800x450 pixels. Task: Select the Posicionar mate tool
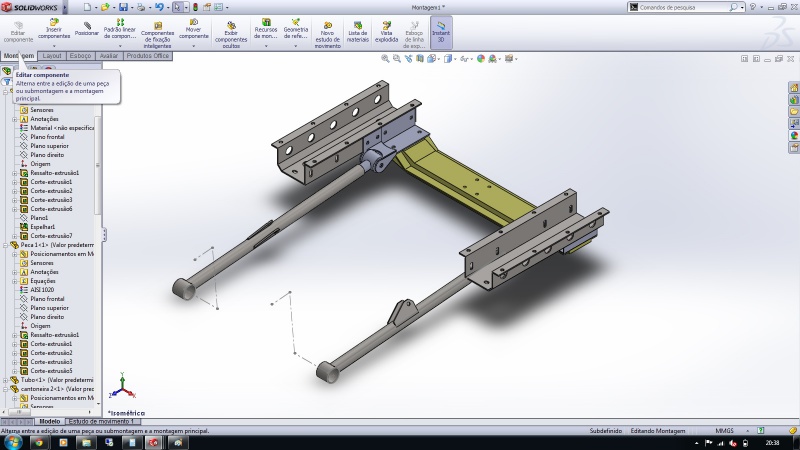(x=87, y=29)
